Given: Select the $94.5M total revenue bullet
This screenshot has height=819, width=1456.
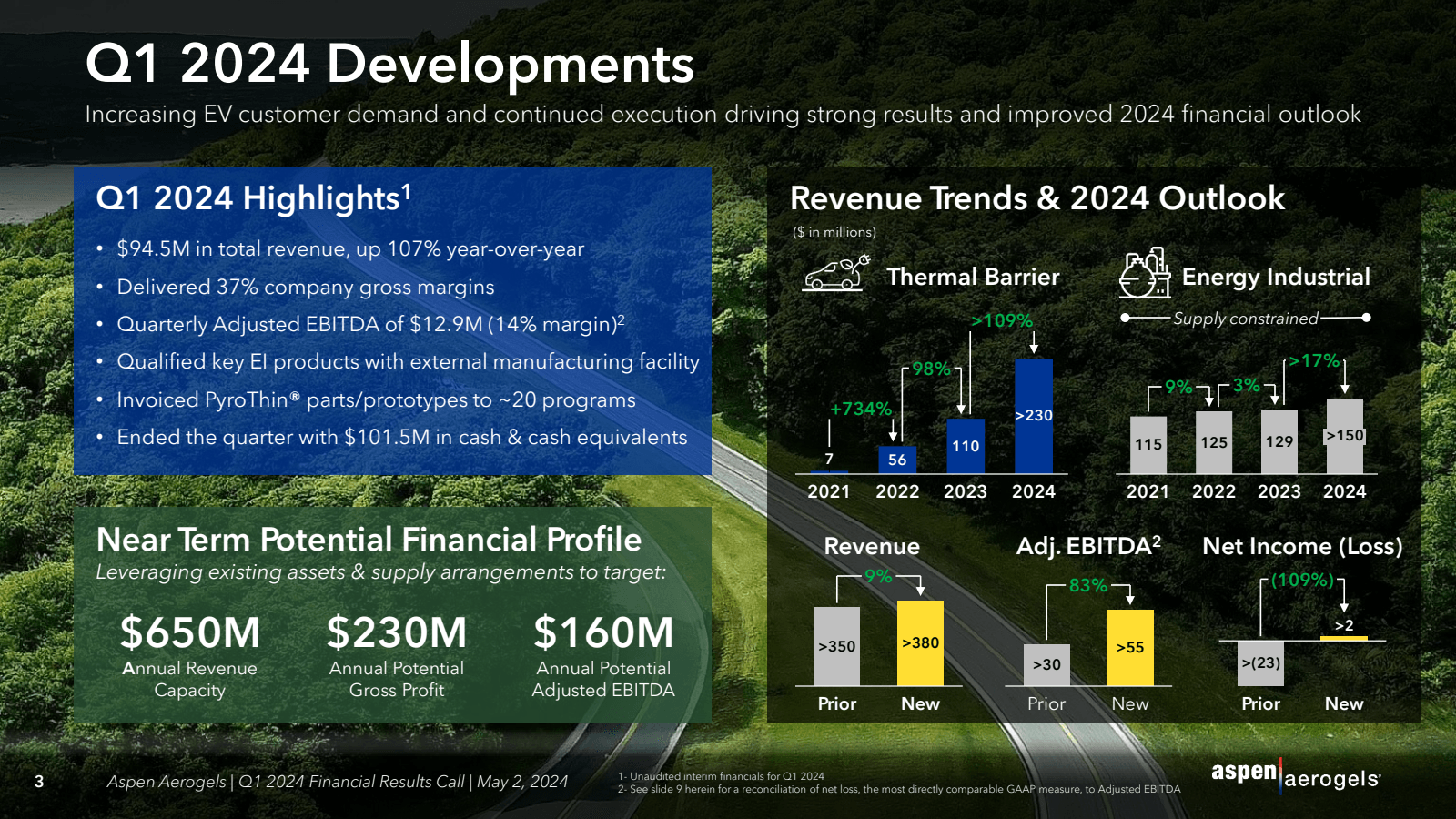Looking at the screenshot, I should (x=350, y=249).
